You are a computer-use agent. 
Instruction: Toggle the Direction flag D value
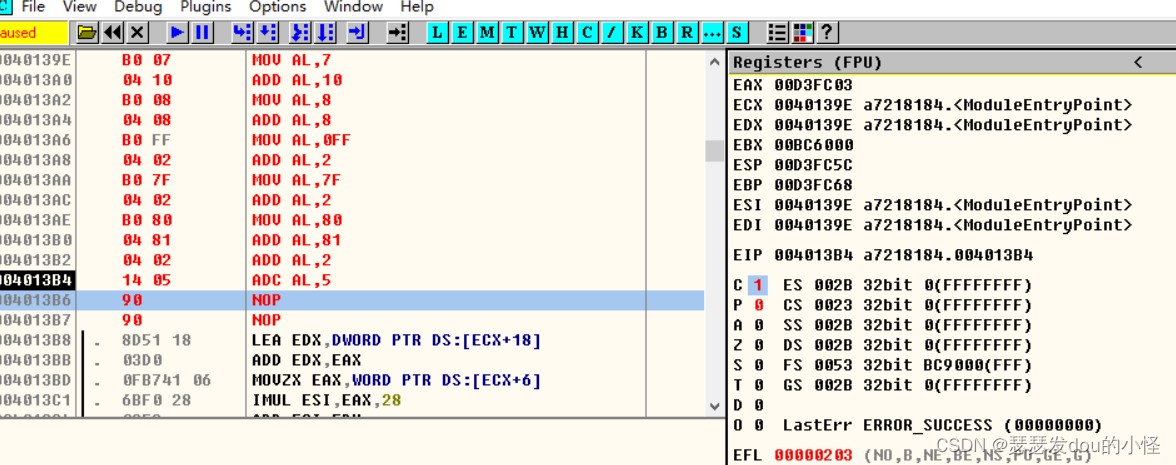click(x=758, y=406)
